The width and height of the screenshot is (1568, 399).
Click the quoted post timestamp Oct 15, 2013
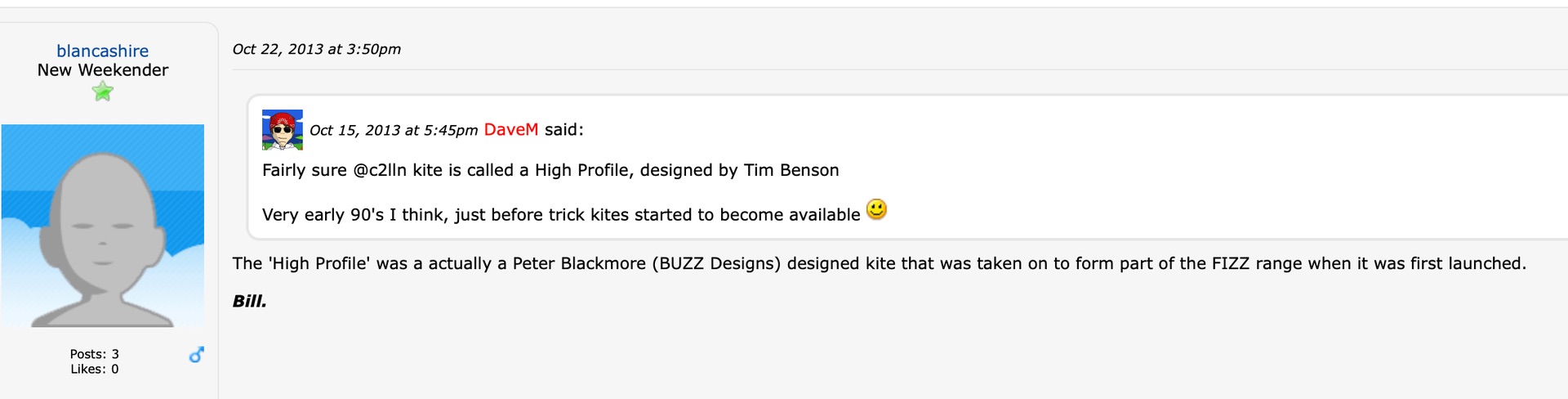coord(393,131)
